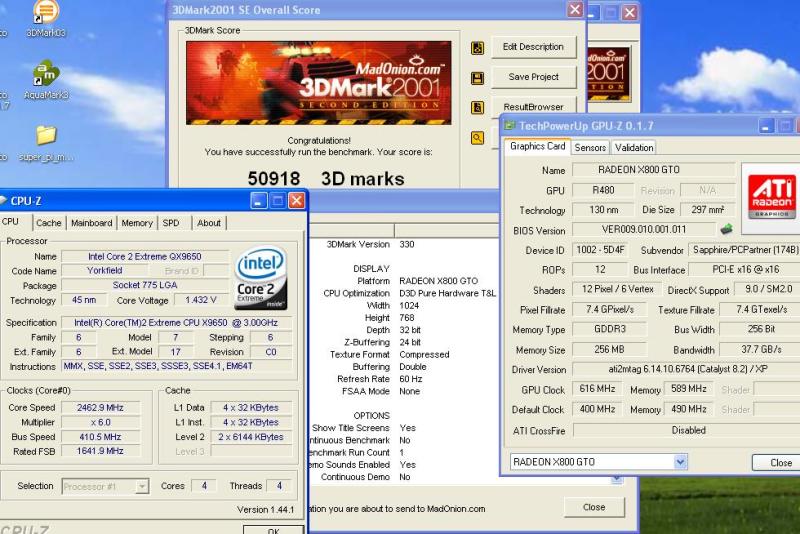
Task: Click the Edit Description button
Action: 534,47
